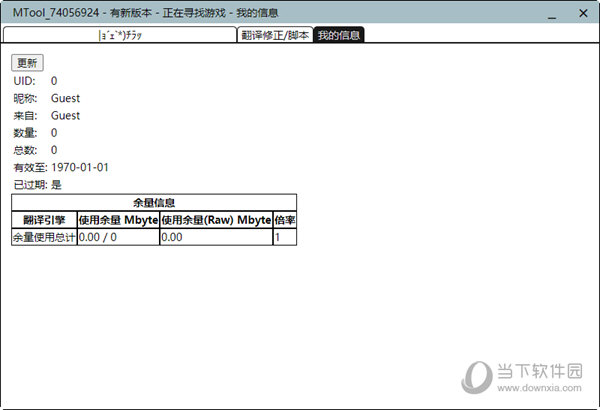
Task: Click the 翻译引擎 column header
Action: coord(44,220)
